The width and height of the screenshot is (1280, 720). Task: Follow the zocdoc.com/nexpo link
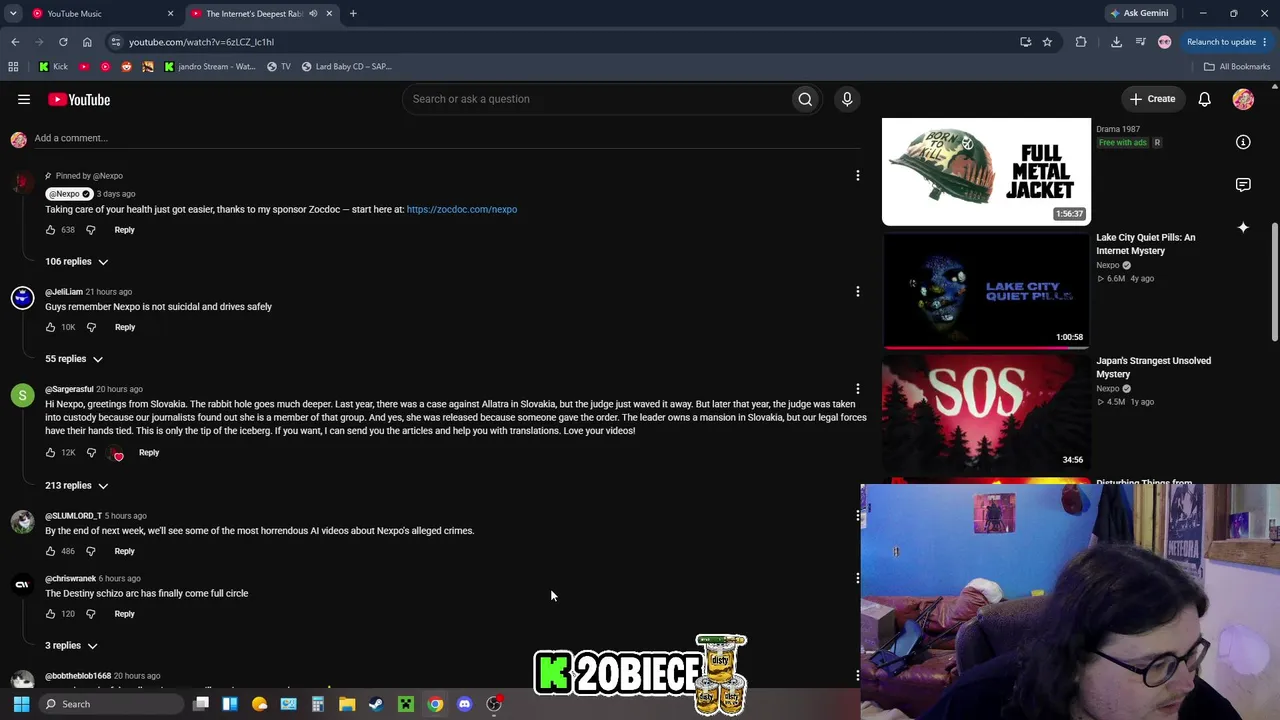pos(462,210)
